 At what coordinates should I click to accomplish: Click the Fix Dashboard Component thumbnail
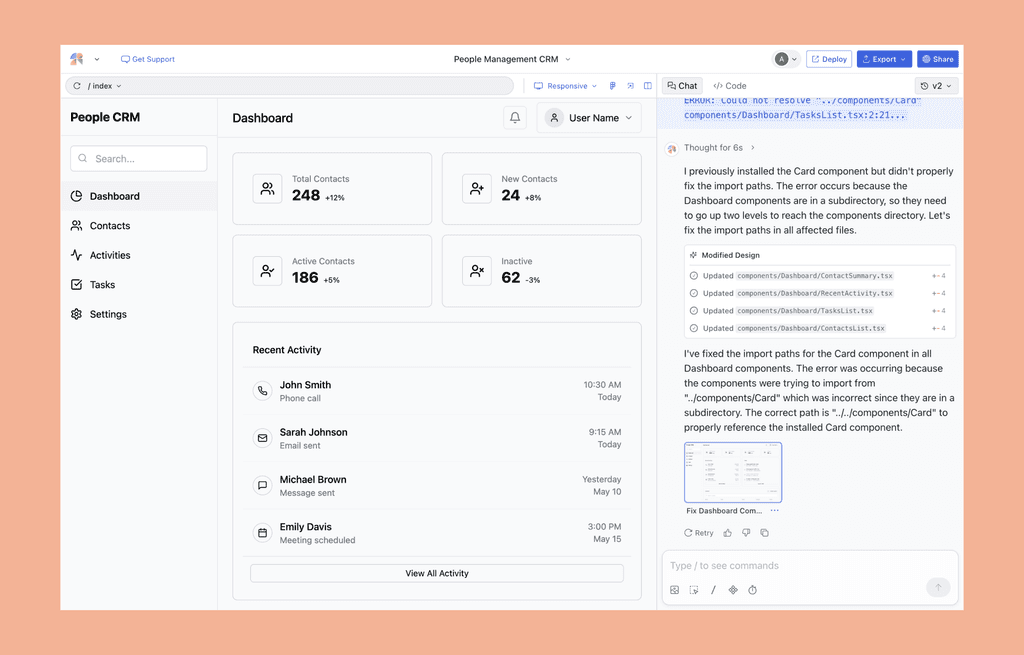tap(733, 472)
